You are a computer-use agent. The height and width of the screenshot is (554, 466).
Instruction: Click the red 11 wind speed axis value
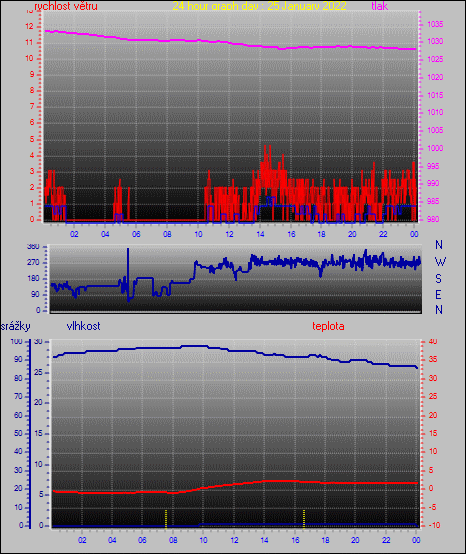coord(29,42)
